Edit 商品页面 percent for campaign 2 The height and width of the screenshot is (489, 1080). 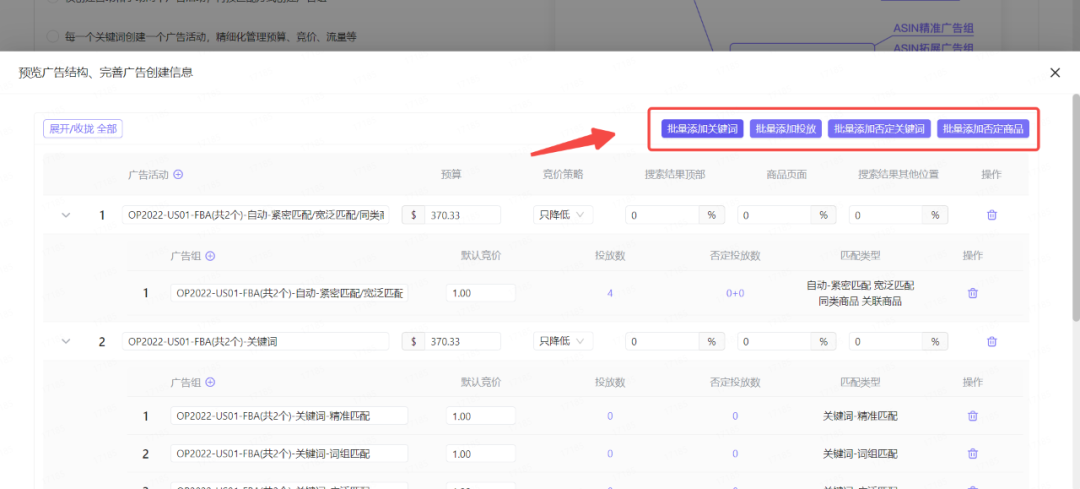click(774, 342)
